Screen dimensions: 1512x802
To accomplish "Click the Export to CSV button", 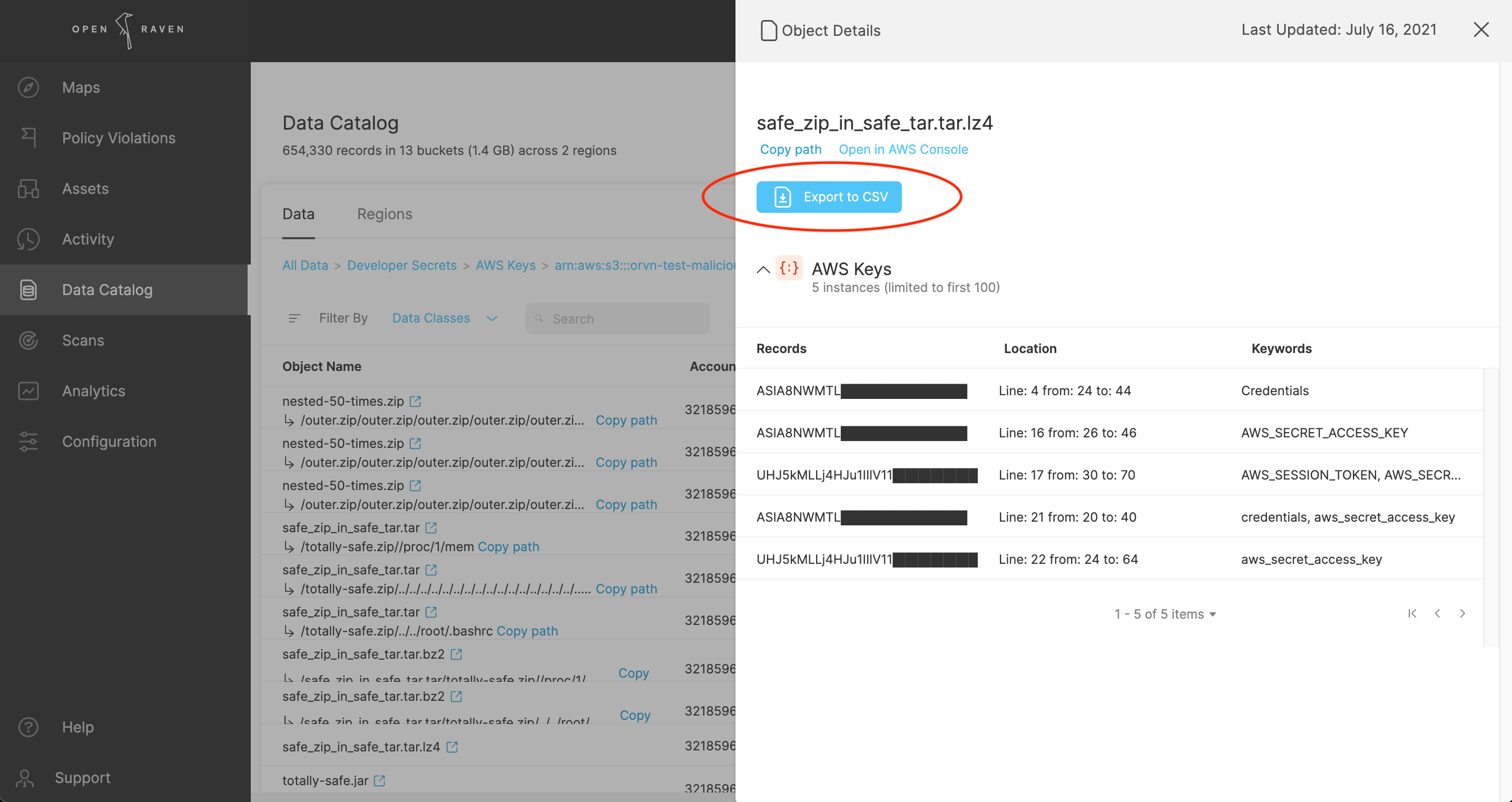I will 829,197.
